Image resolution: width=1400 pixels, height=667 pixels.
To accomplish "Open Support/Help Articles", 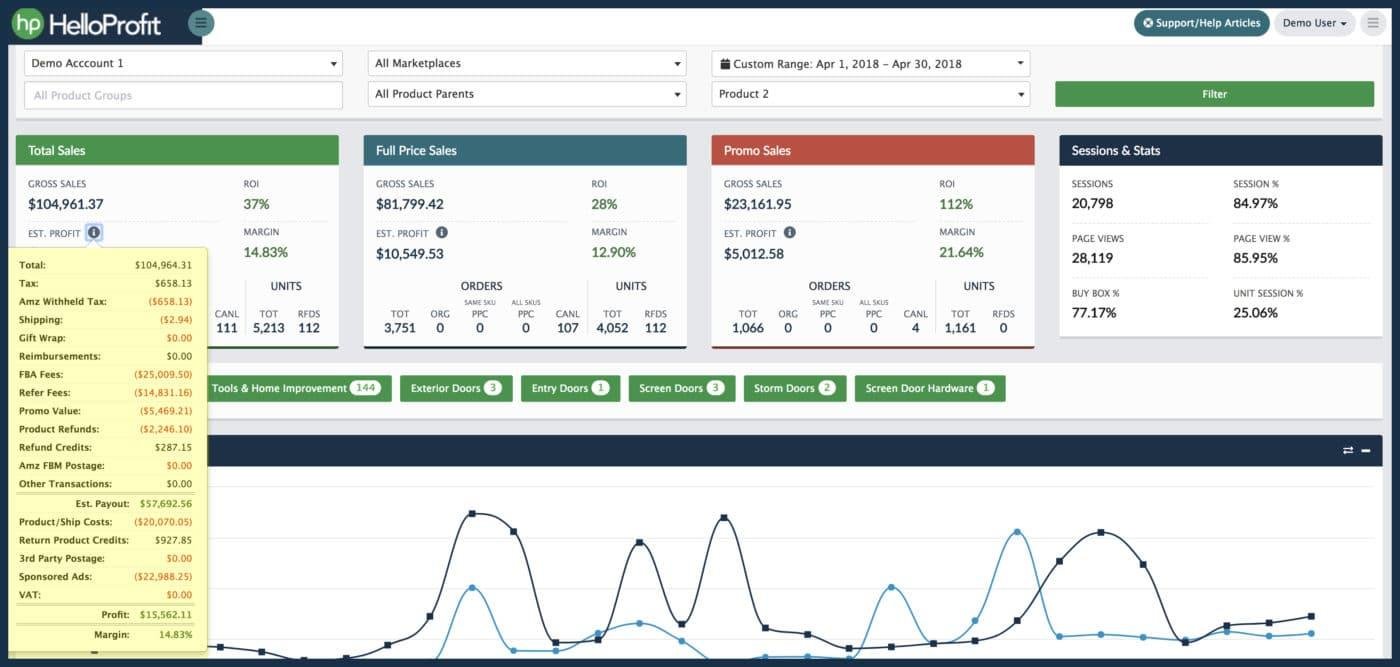I will pos(1201,23).
